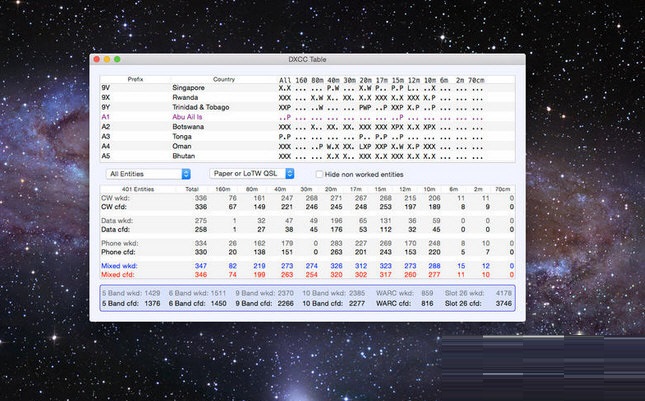Click the Phone cfd row label
This screenshot has width=645, height=401.
(118, 252)
